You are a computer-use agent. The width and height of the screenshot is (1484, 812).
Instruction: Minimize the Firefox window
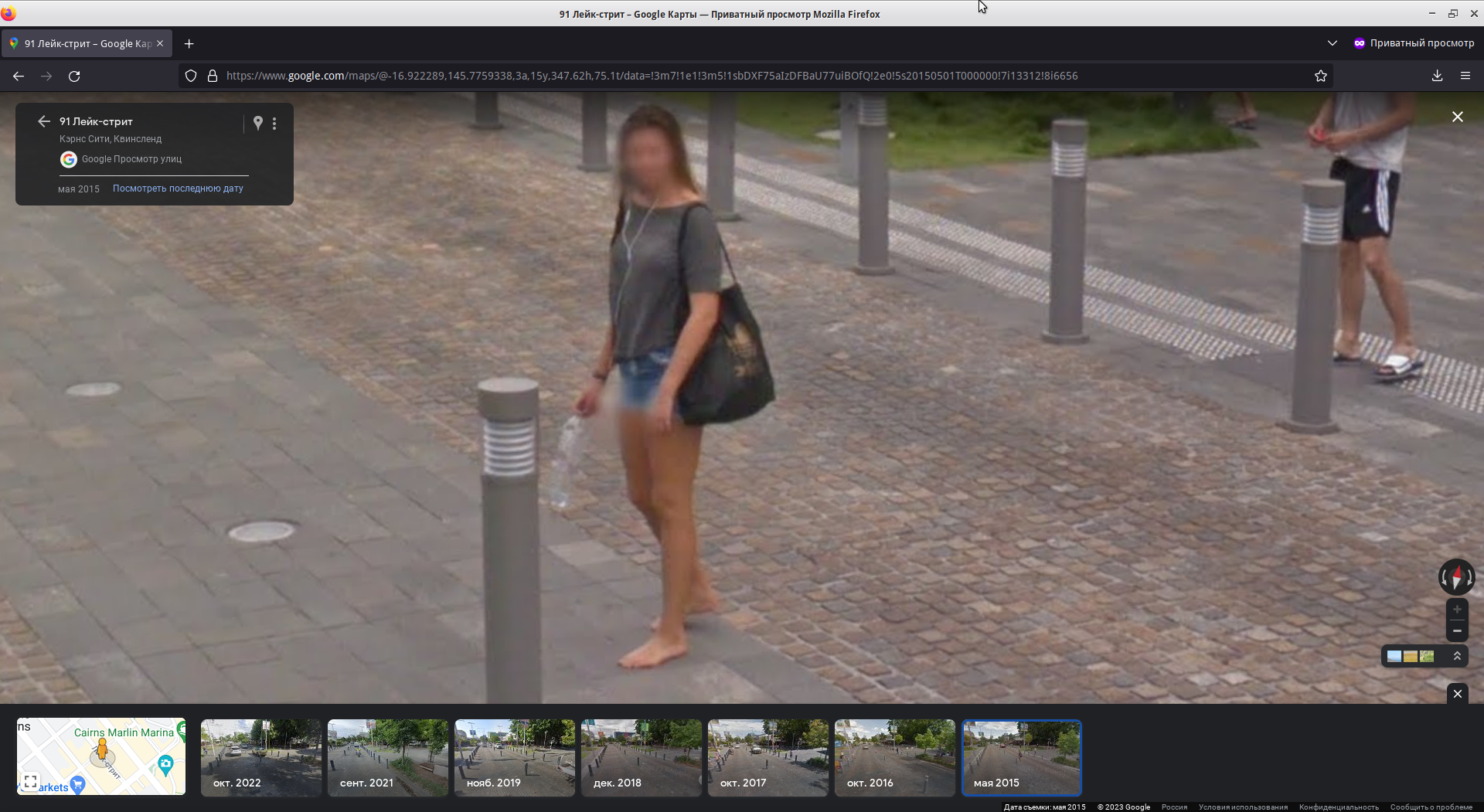tap(1431, 13)
